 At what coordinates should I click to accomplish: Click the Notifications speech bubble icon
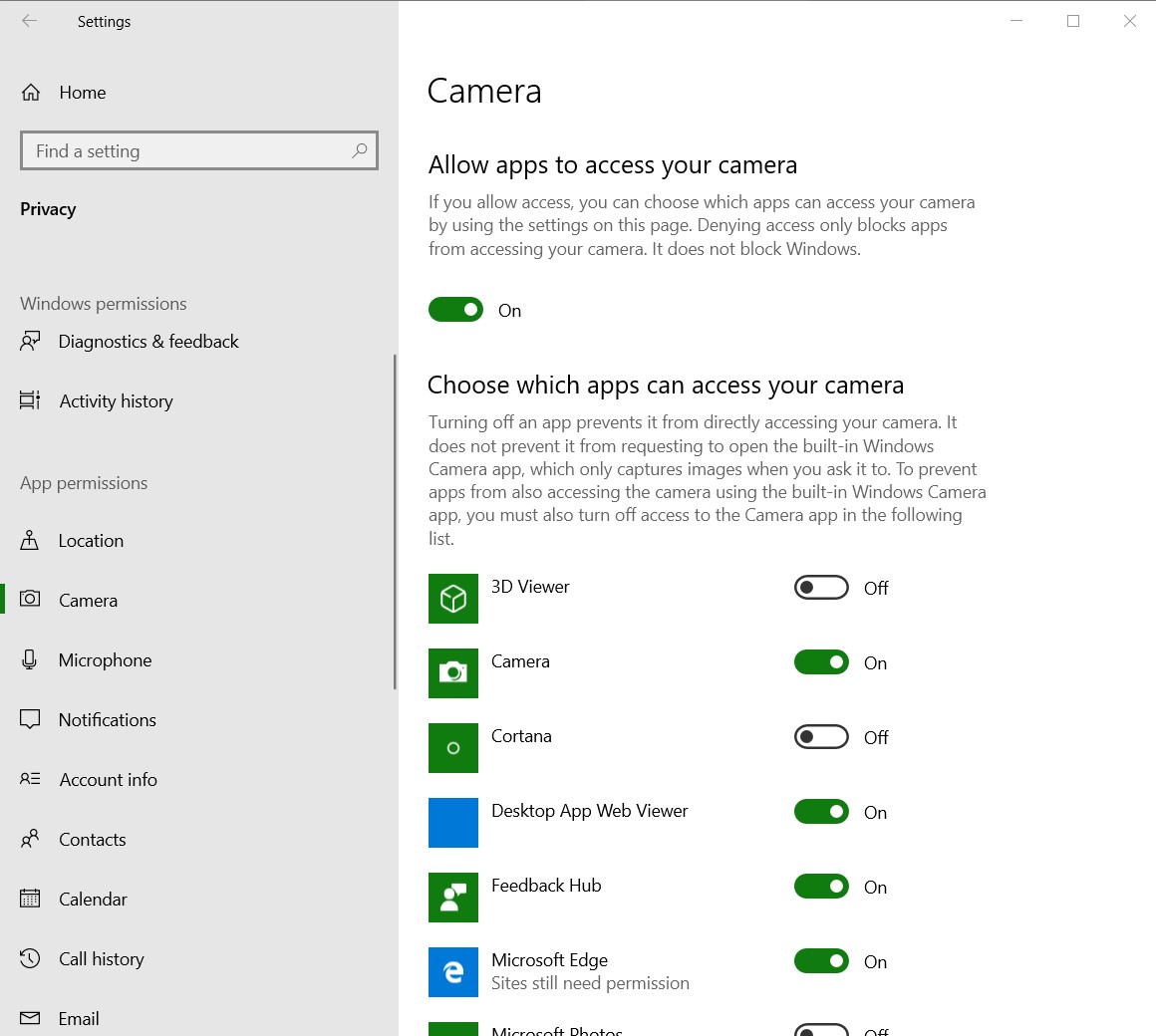click(30, 719)
